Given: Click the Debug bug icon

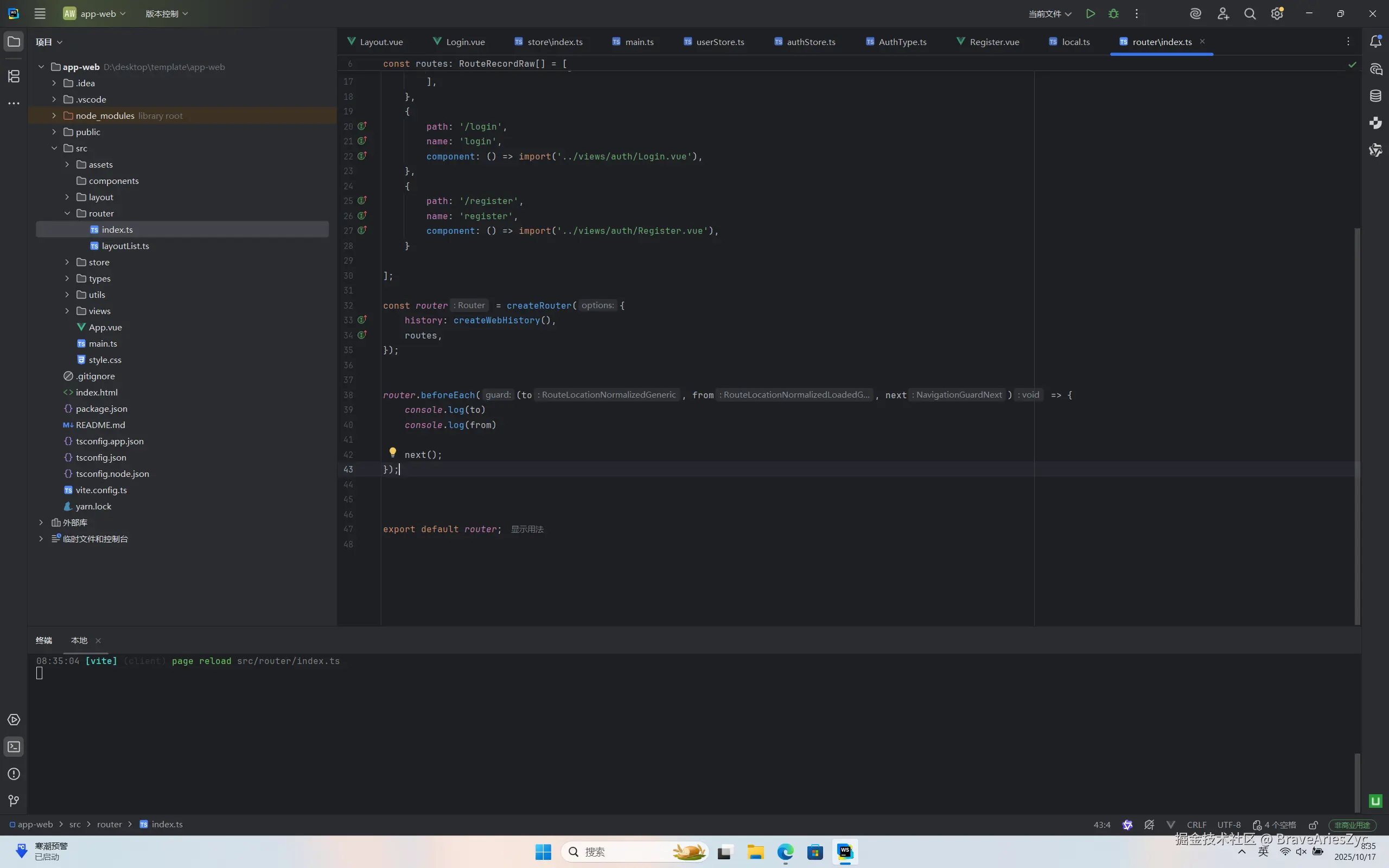Looking at the screenshot, I should [1113, 14].
